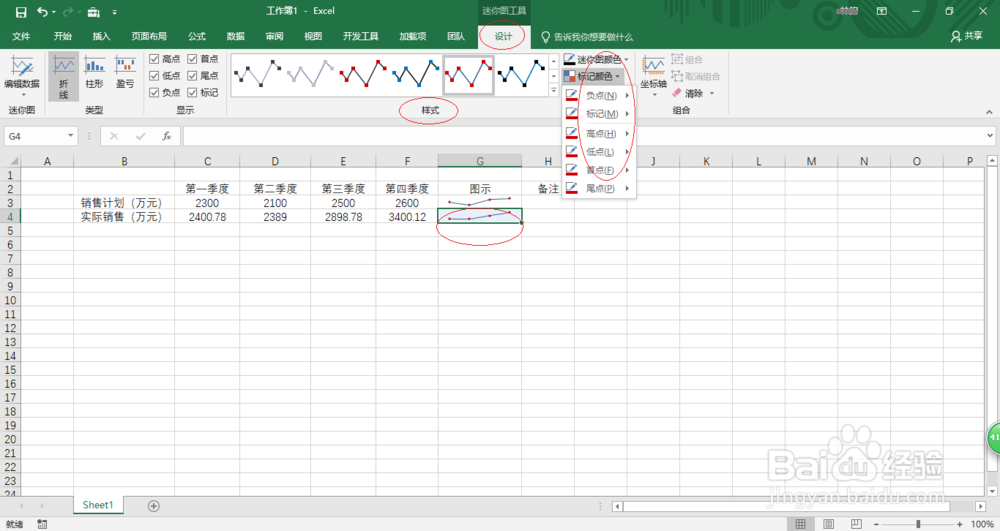Click the zoom in plus button

pyautogui.click(x=960, y=524)
